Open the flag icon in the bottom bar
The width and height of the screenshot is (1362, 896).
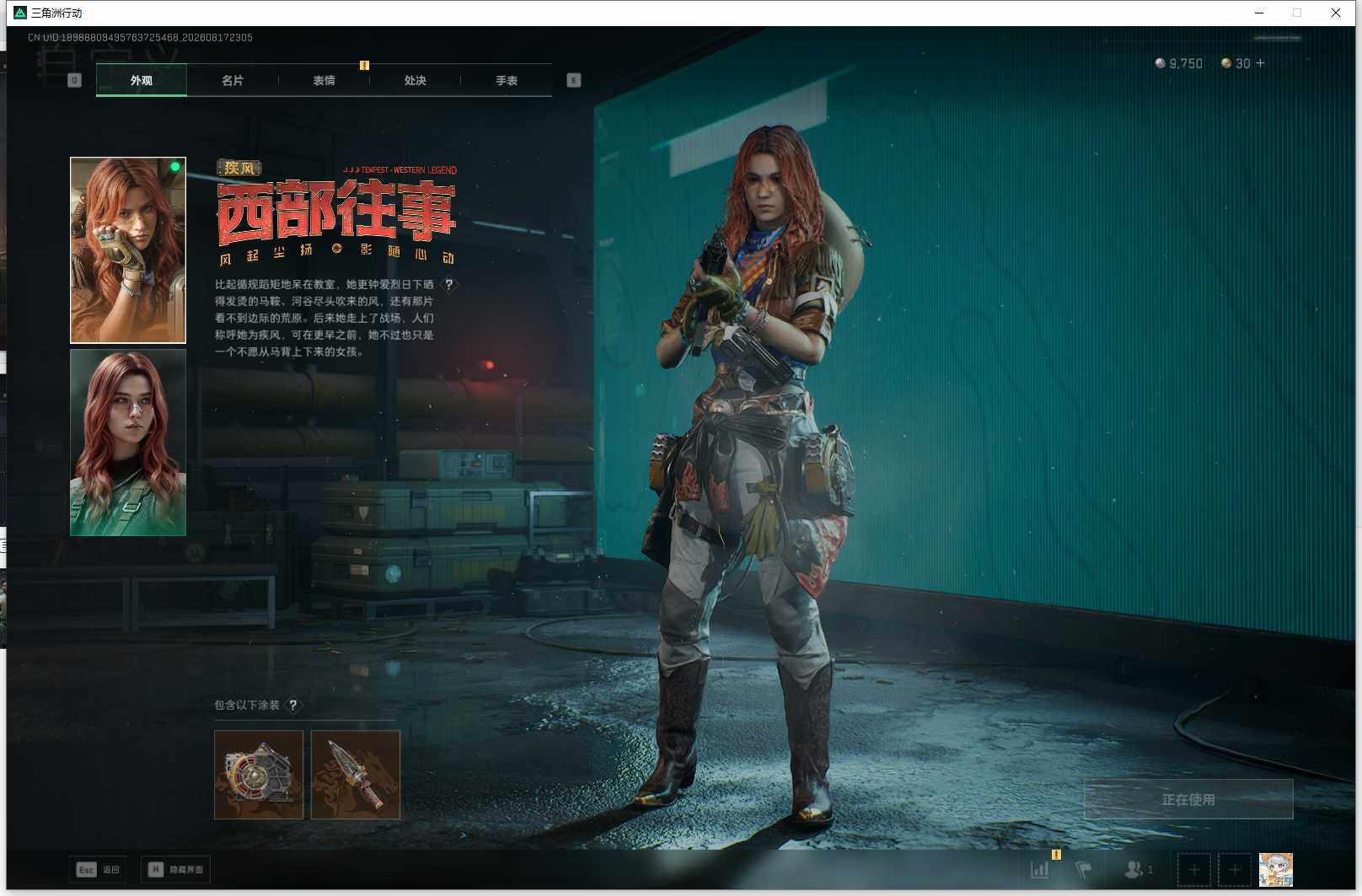[1084, 869]
